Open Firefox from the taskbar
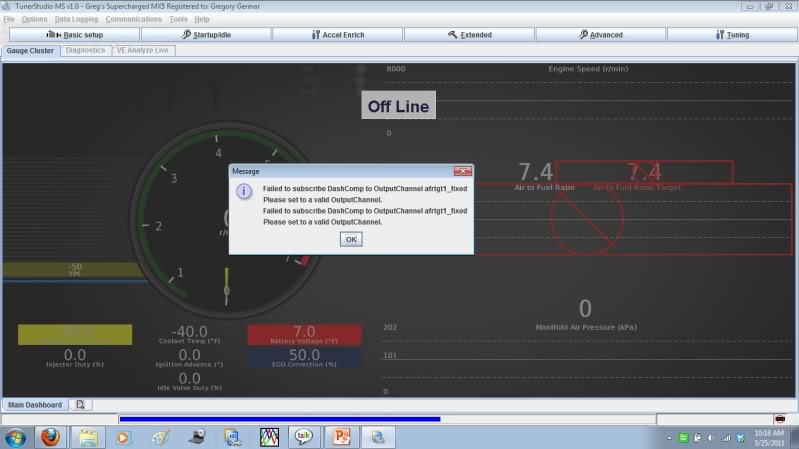 click(51, 437)
